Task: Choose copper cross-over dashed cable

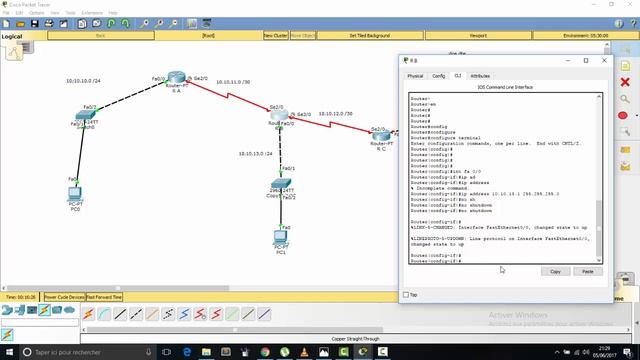Action: pyautogui.click(x=136, y=314)
